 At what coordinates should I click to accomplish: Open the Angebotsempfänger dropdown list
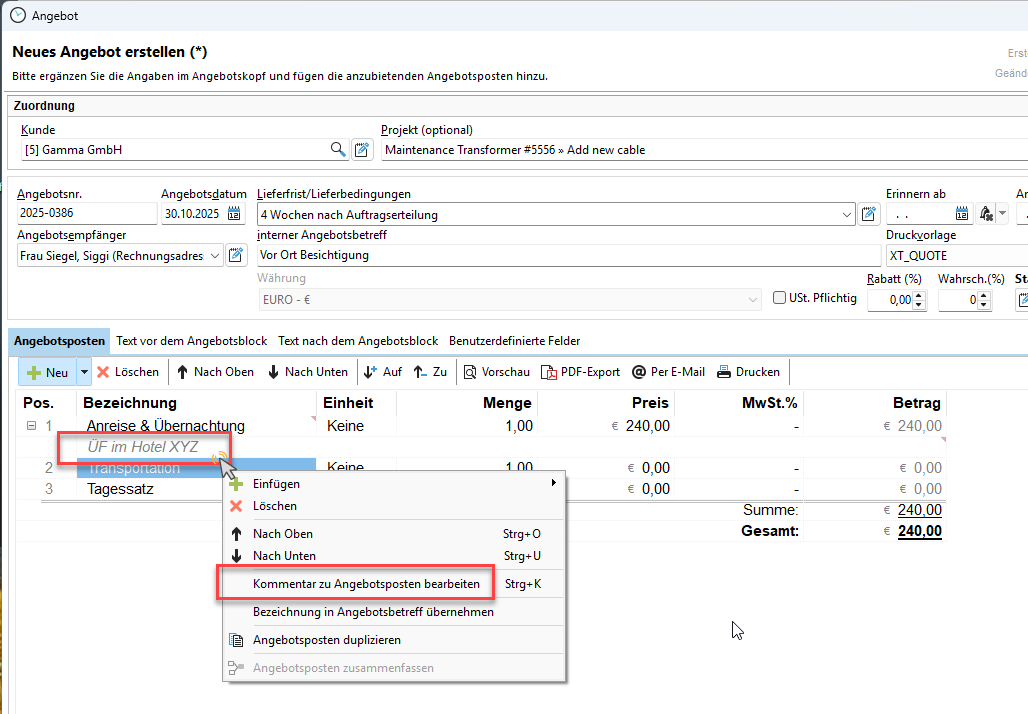click(213, 255)
